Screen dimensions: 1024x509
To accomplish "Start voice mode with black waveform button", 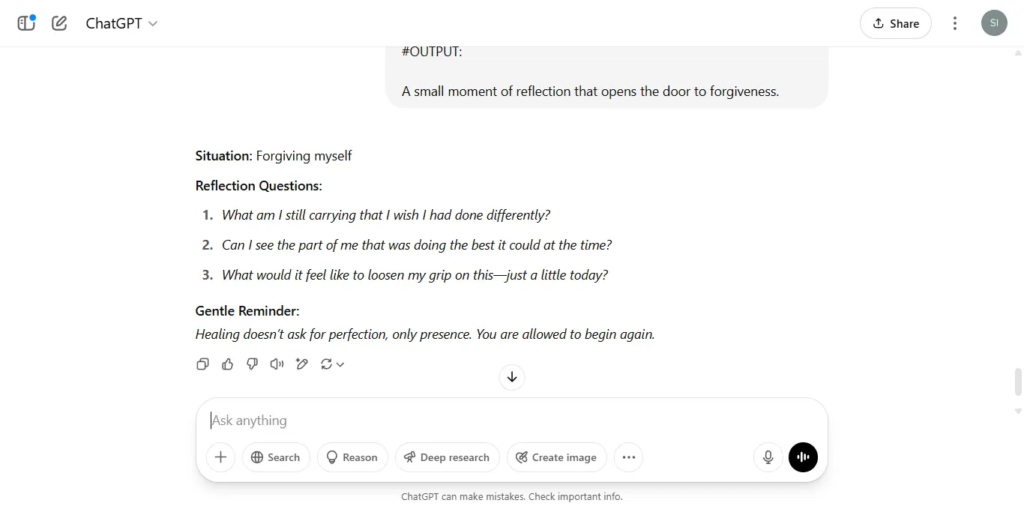I will click(803, 457).
